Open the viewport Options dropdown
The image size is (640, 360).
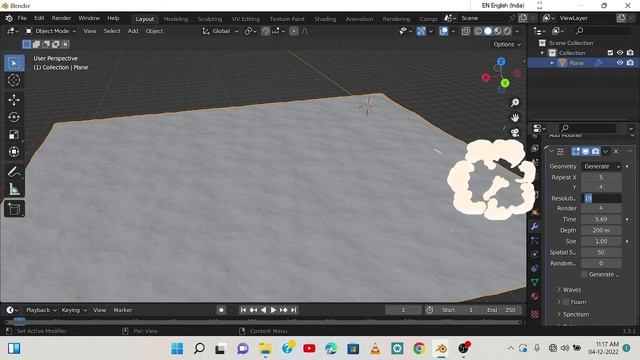pos(507,44)
